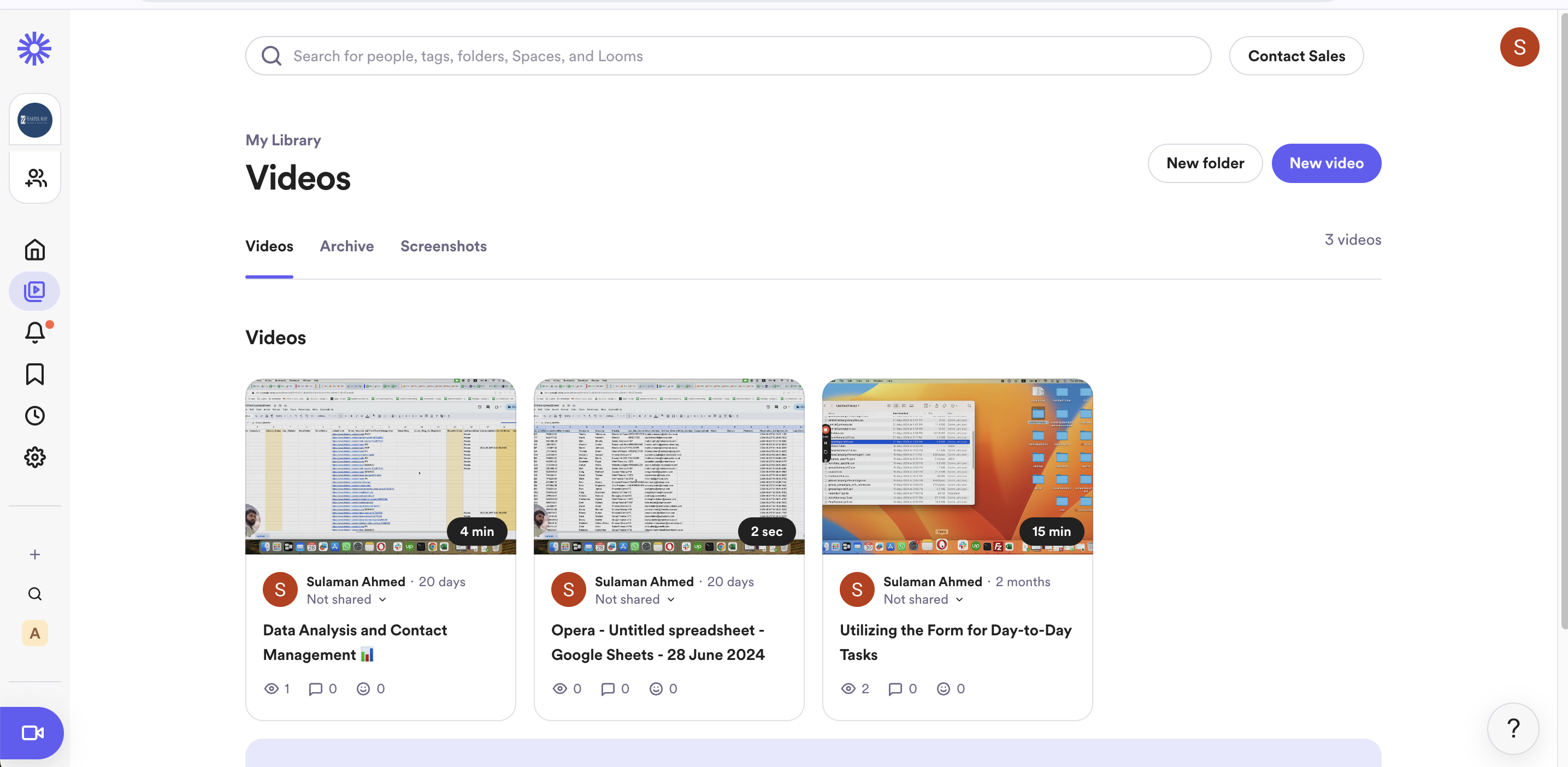The image size is (1568, 767).
Task: Click the Contact Sales button
Action: click(1296, 56)
